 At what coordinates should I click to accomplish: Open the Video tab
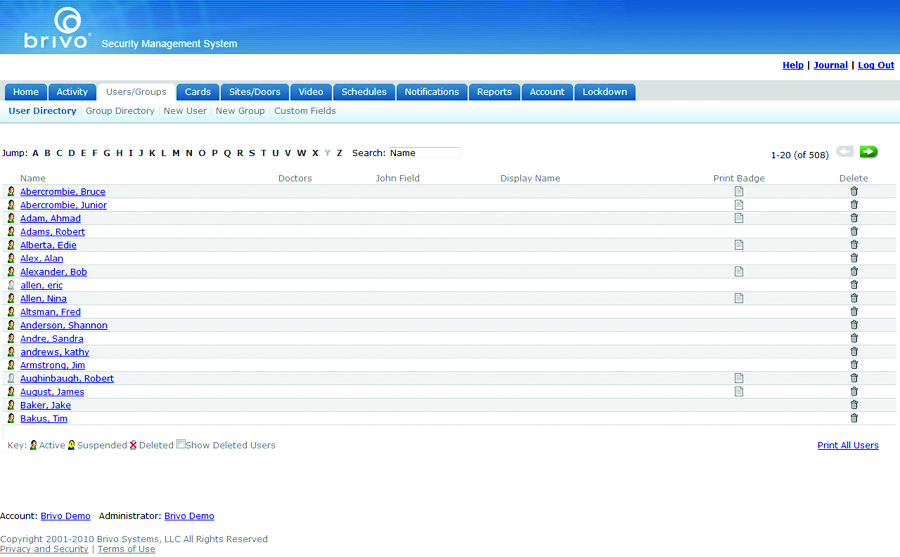311,92
